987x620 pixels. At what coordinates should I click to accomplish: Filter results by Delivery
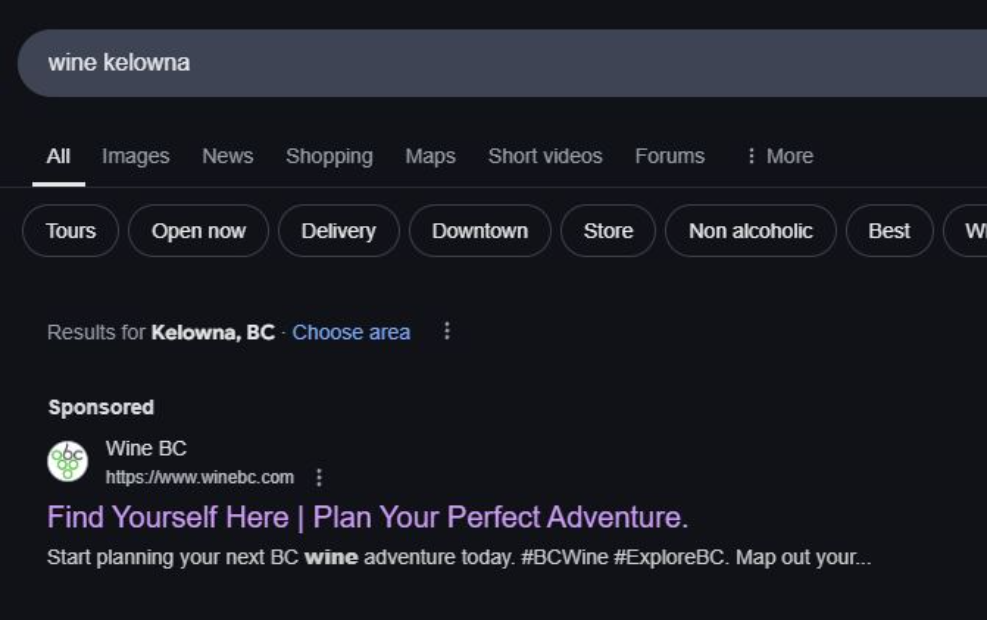pyautogui.click(x=338, y=231)
